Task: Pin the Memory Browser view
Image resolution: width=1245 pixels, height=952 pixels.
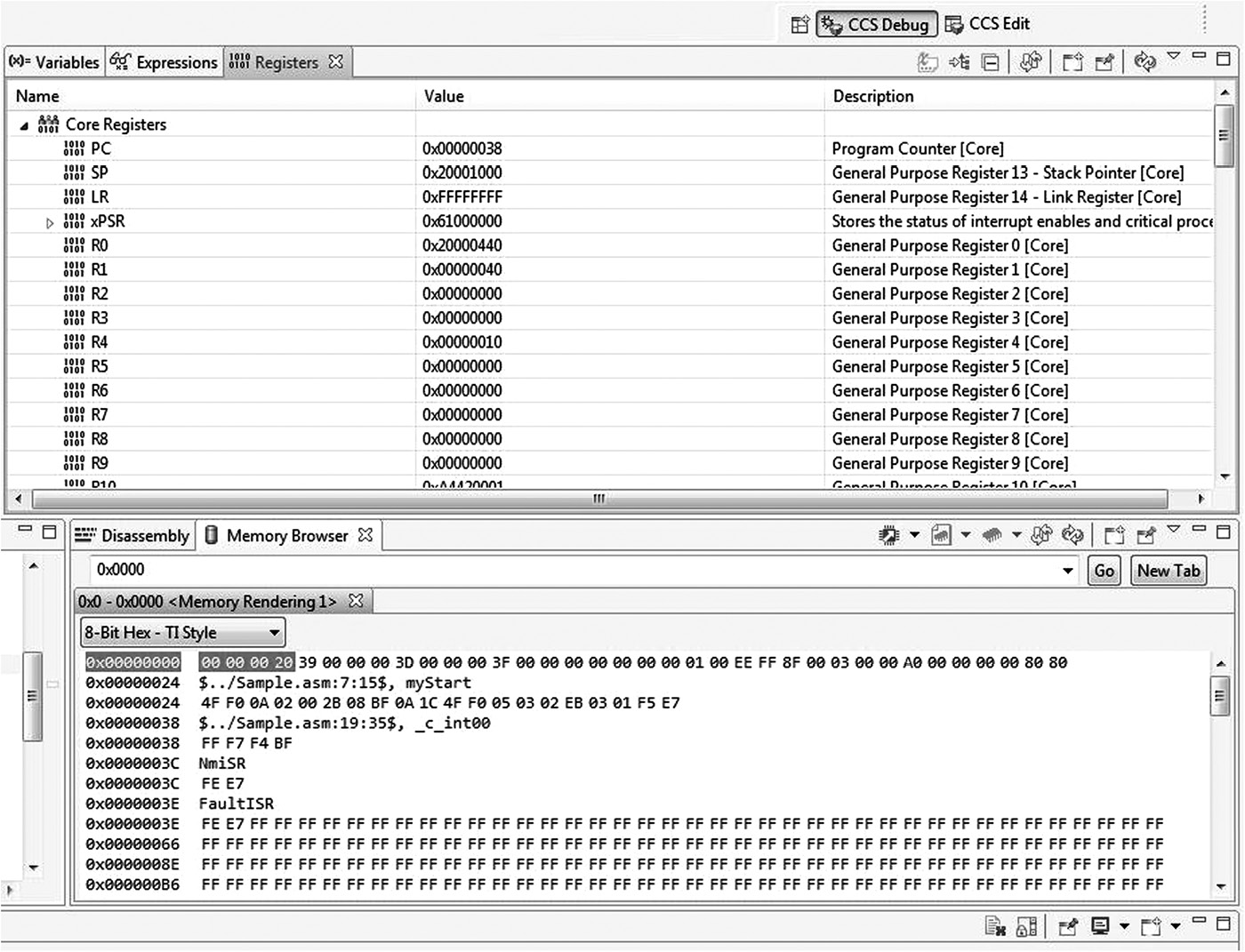Action: coord(1146,534)
